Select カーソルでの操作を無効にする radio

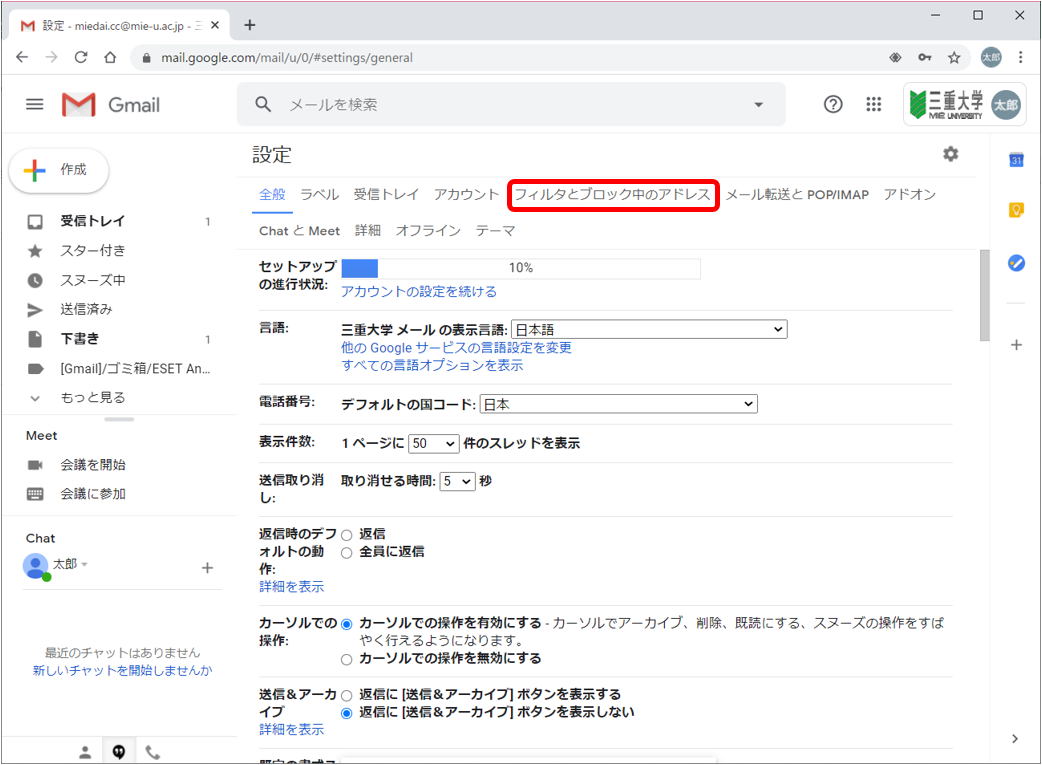[346, 660]
